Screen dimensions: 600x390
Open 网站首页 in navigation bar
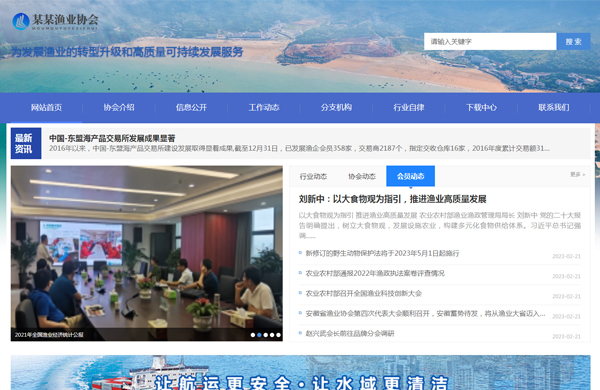point(46,108)
